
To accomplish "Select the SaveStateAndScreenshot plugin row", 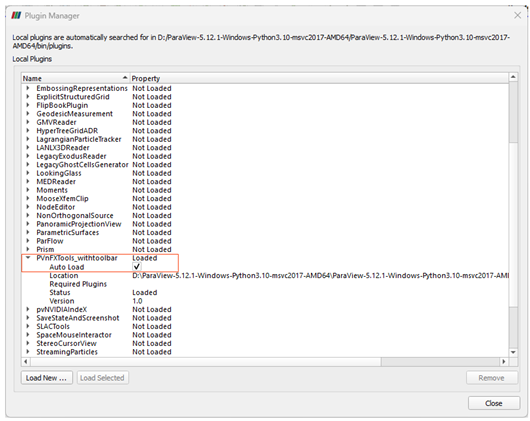I will tap(265, 318).
